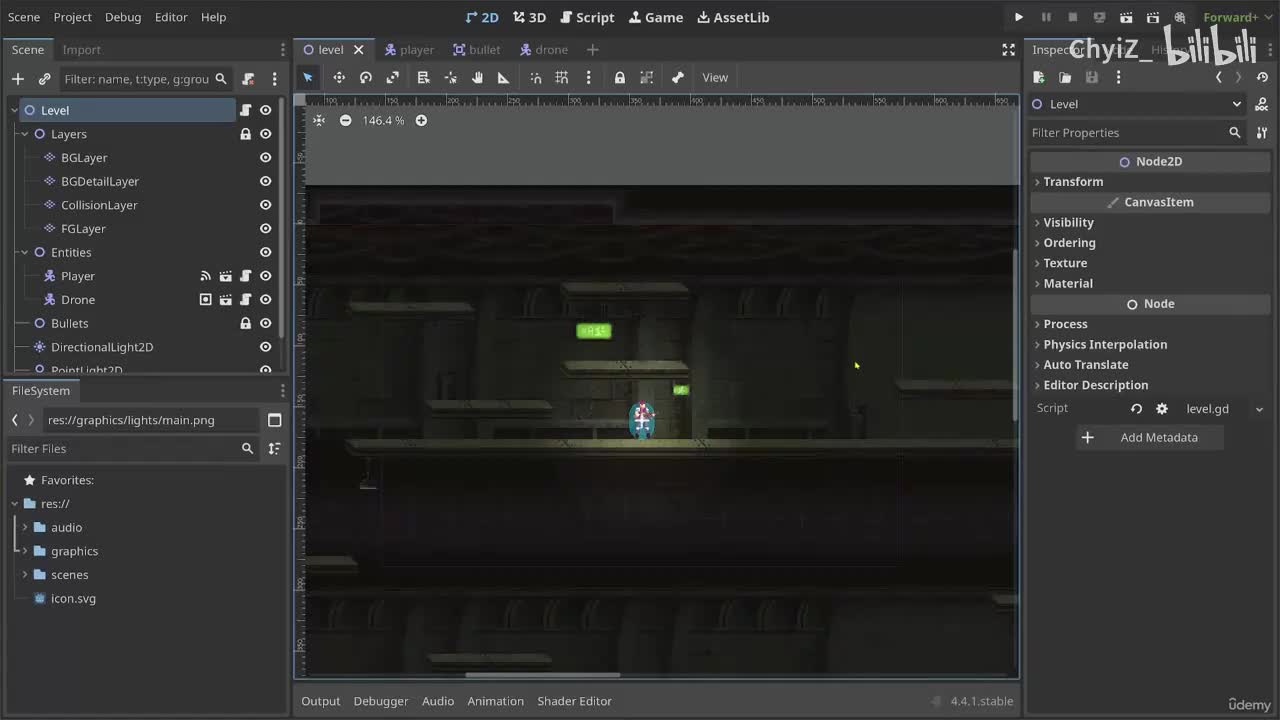Open the Level node documentation icon
The height and width of the screenshot is (720, 1280).
[x=1262, y=104]
